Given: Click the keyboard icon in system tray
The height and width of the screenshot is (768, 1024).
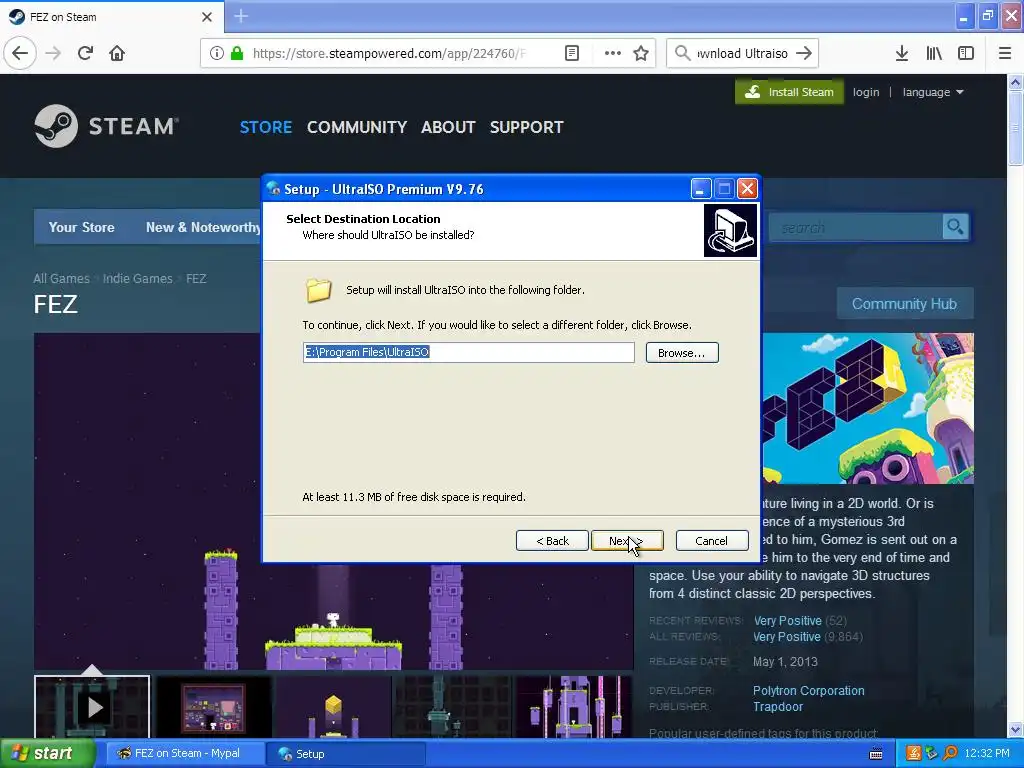Looking at the screenshot, I should (x=876, y=754).
